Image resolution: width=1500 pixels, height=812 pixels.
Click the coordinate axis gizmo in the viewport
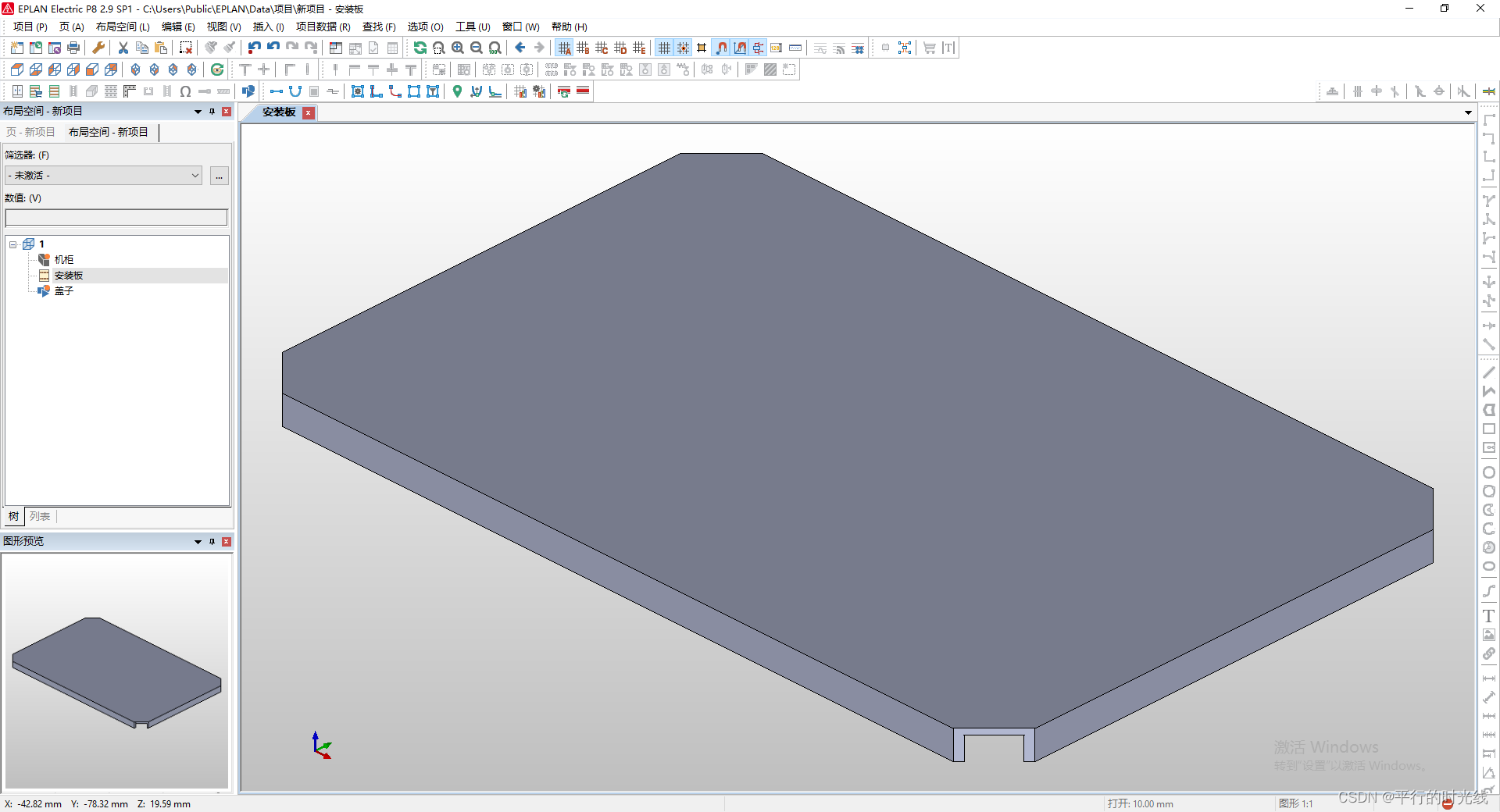point(321,746)
